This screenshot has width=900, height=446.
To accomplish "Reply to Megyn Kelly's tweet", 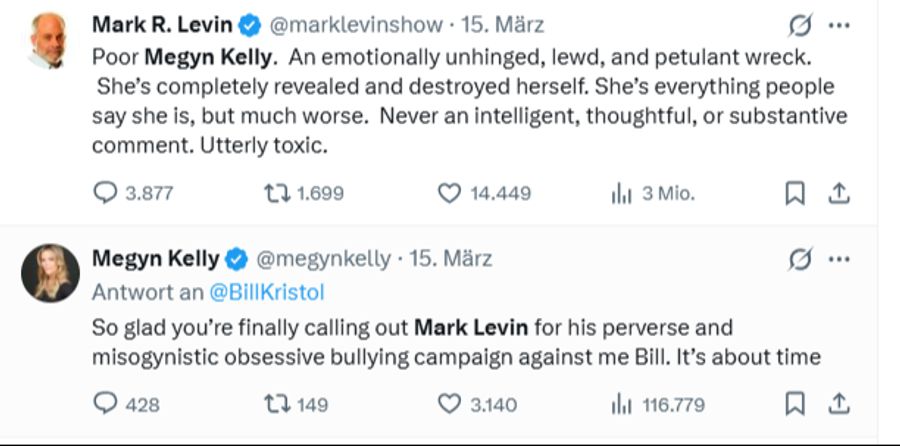I will click(x=105, y=404).
